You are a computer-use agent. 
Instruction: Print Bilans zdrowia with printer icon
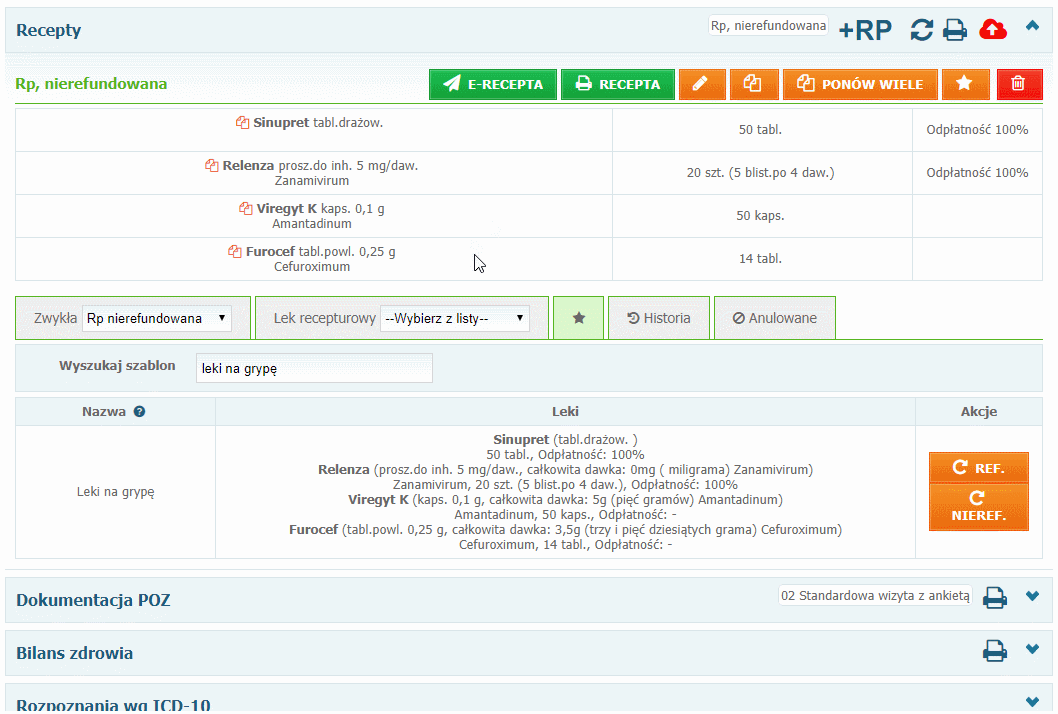(x=995, y=651)
